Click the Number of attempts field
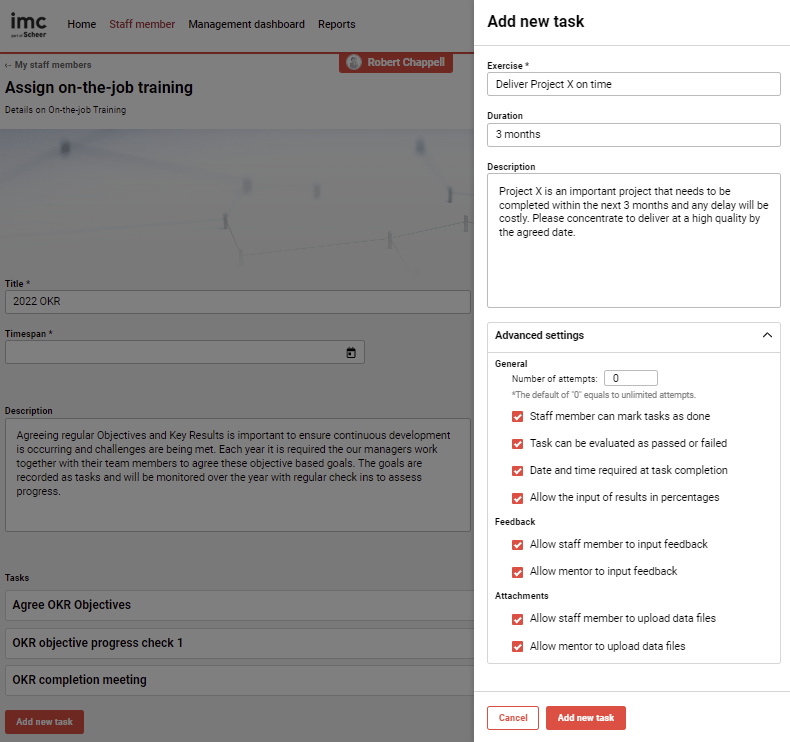Screen dimensions: 790x742 coord(631,378)
